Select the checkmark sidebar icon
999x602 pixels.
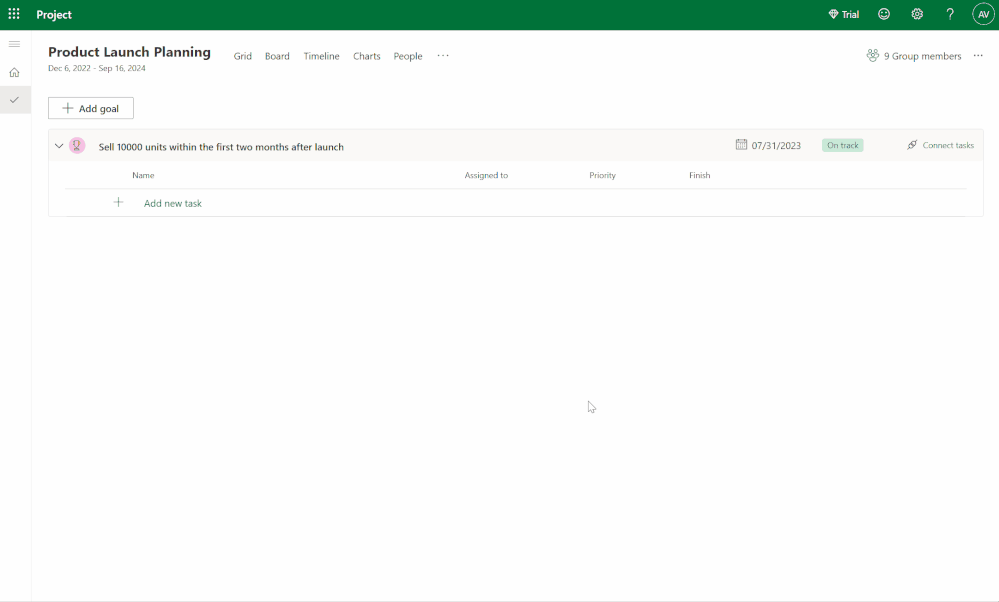pos(14,100)
